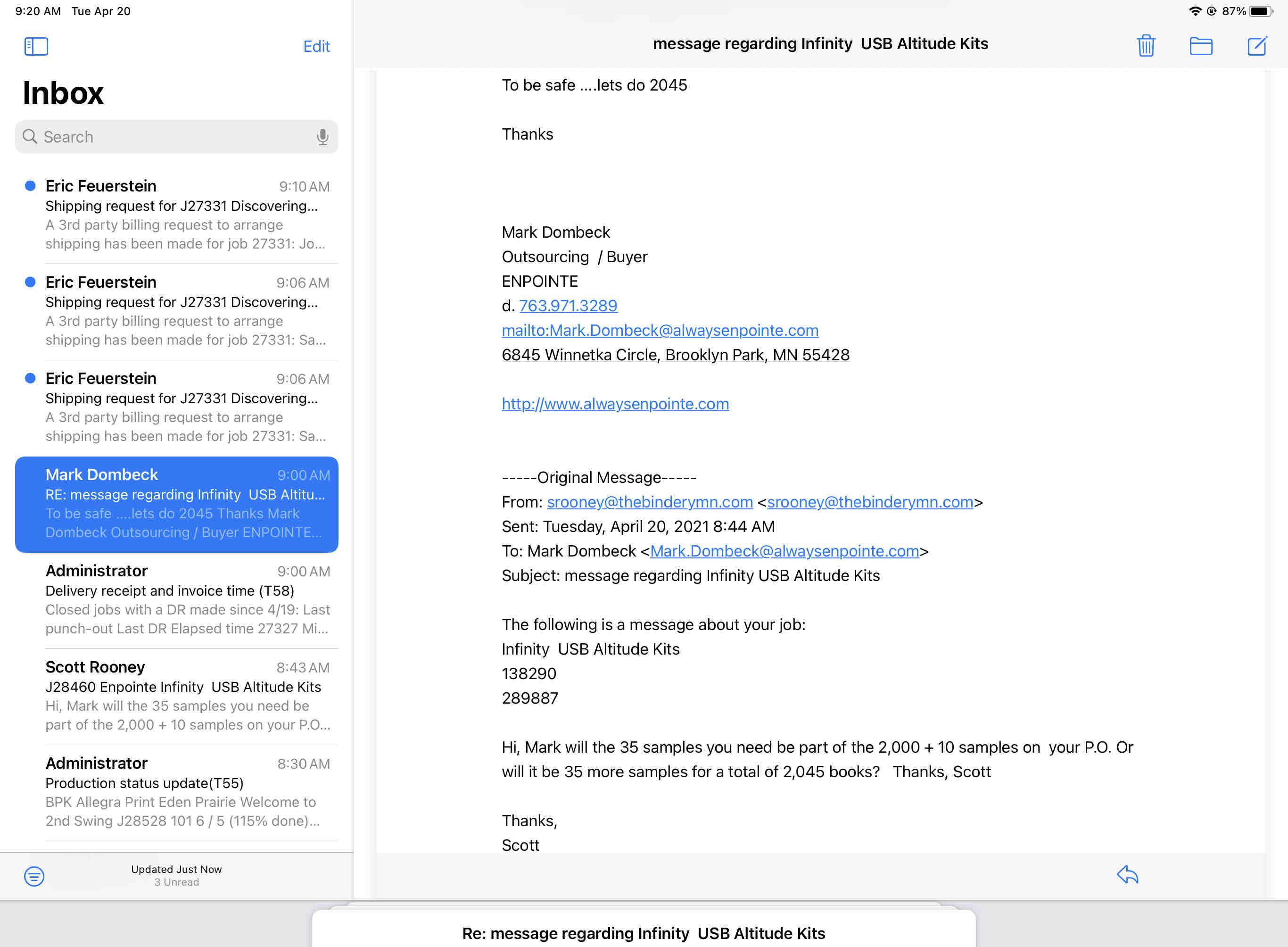Screen dimensions: 1288x947
Task: Toggle the inbox filter icon
Action: click(34, 875)
